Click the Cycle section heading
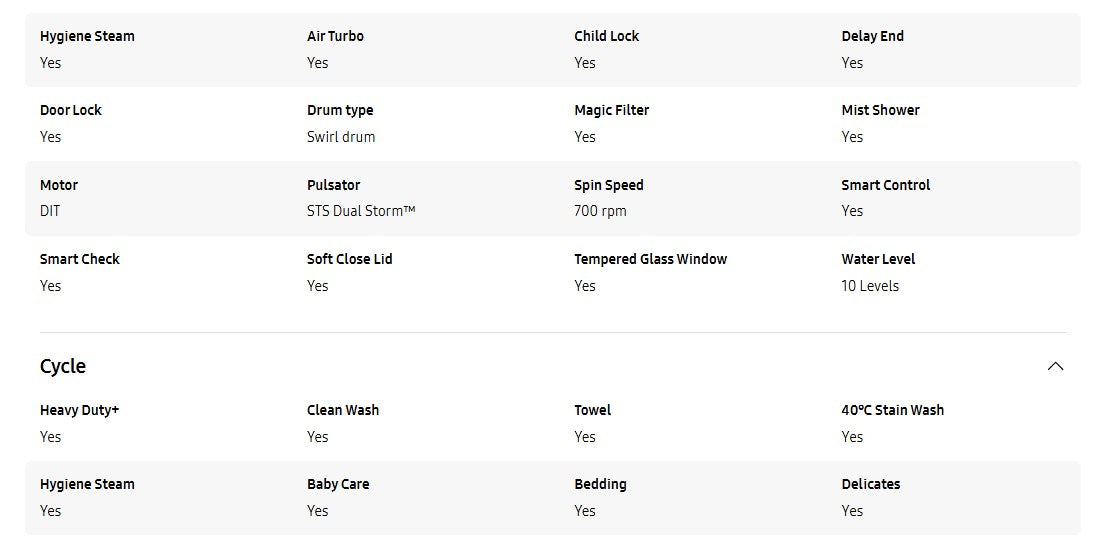The width and height of the screenshot is (1106, 541). [x=63, y=366]
